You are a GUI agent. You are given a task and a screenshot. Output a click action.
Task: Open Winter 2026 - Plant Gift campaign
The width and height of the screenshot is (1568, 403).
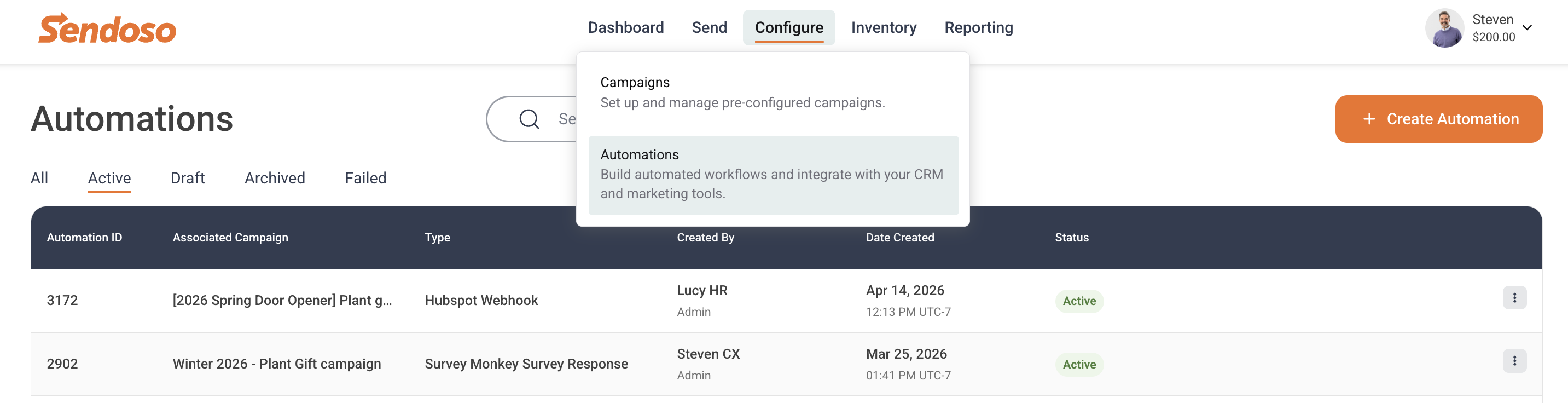click(276, 364)
